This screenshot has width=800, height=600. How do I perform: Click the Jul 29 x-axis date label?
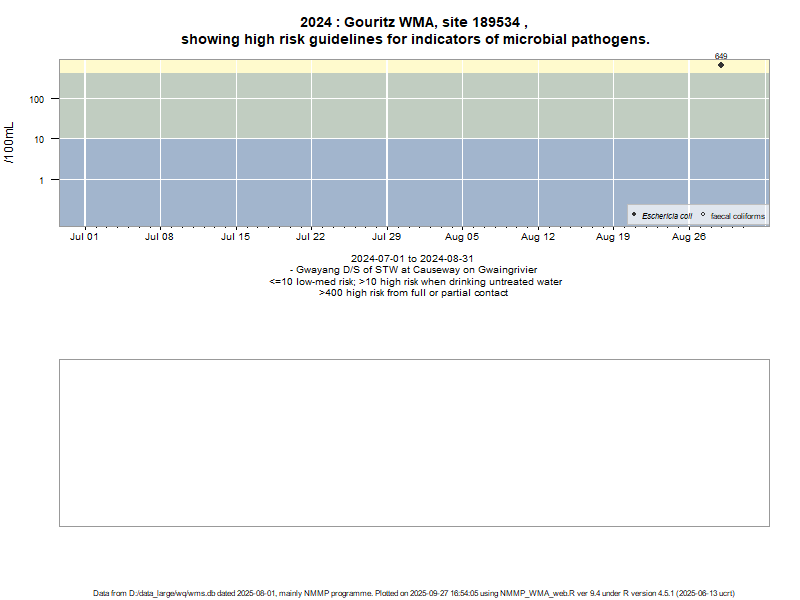coord(387,238)
